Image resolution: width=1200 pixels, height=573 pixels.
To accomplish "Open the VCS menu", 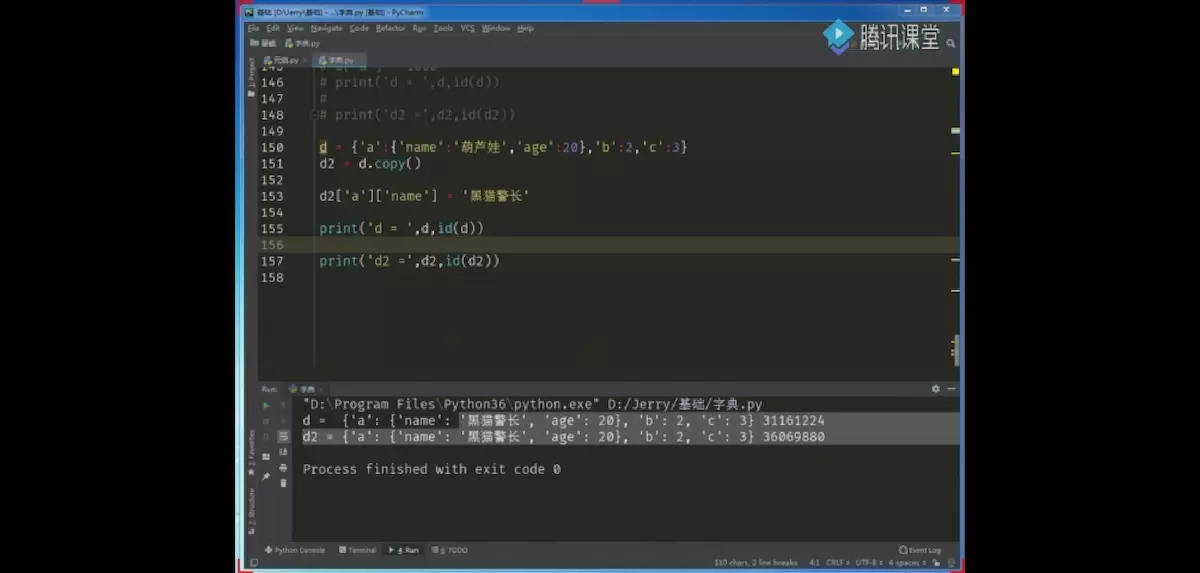I will [x=467, y=28].
